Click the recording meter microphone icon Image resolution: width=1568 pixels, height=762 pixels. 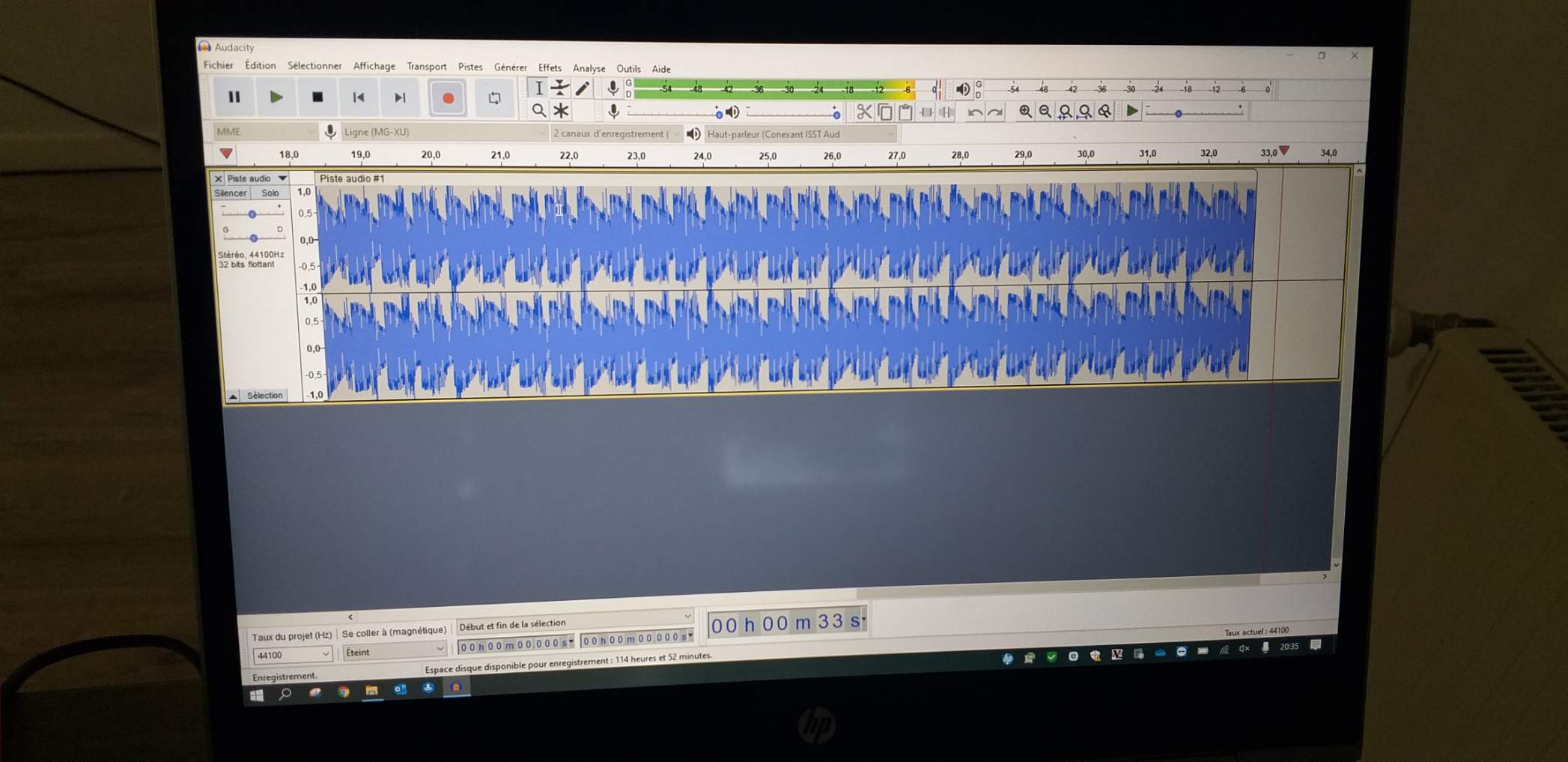tap(613, 88)
